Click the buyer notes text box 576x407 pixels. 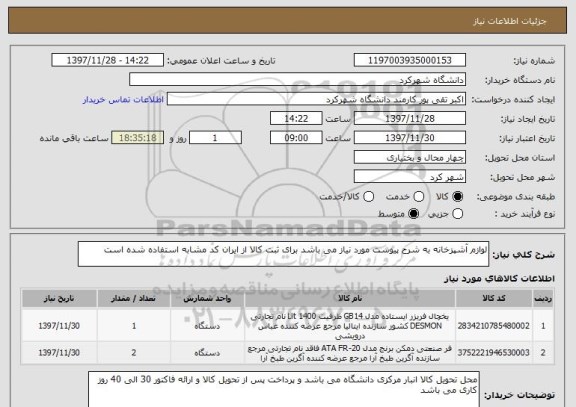(284, 389)
